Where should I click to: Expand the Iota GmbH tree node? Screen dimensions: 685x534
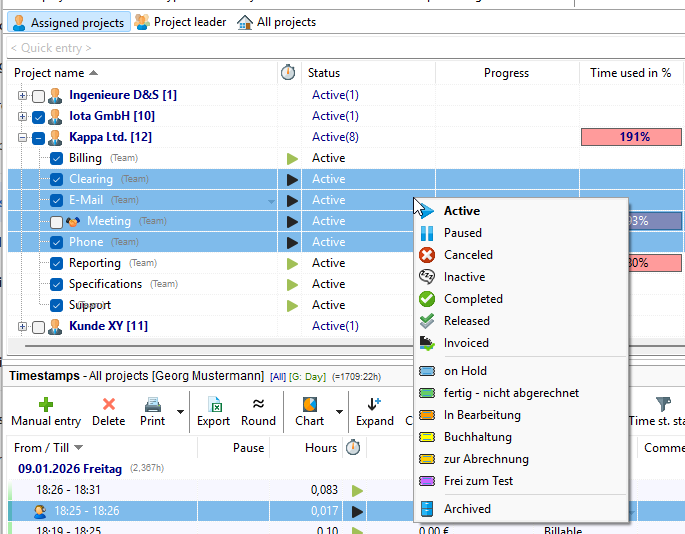click(22, 117)
